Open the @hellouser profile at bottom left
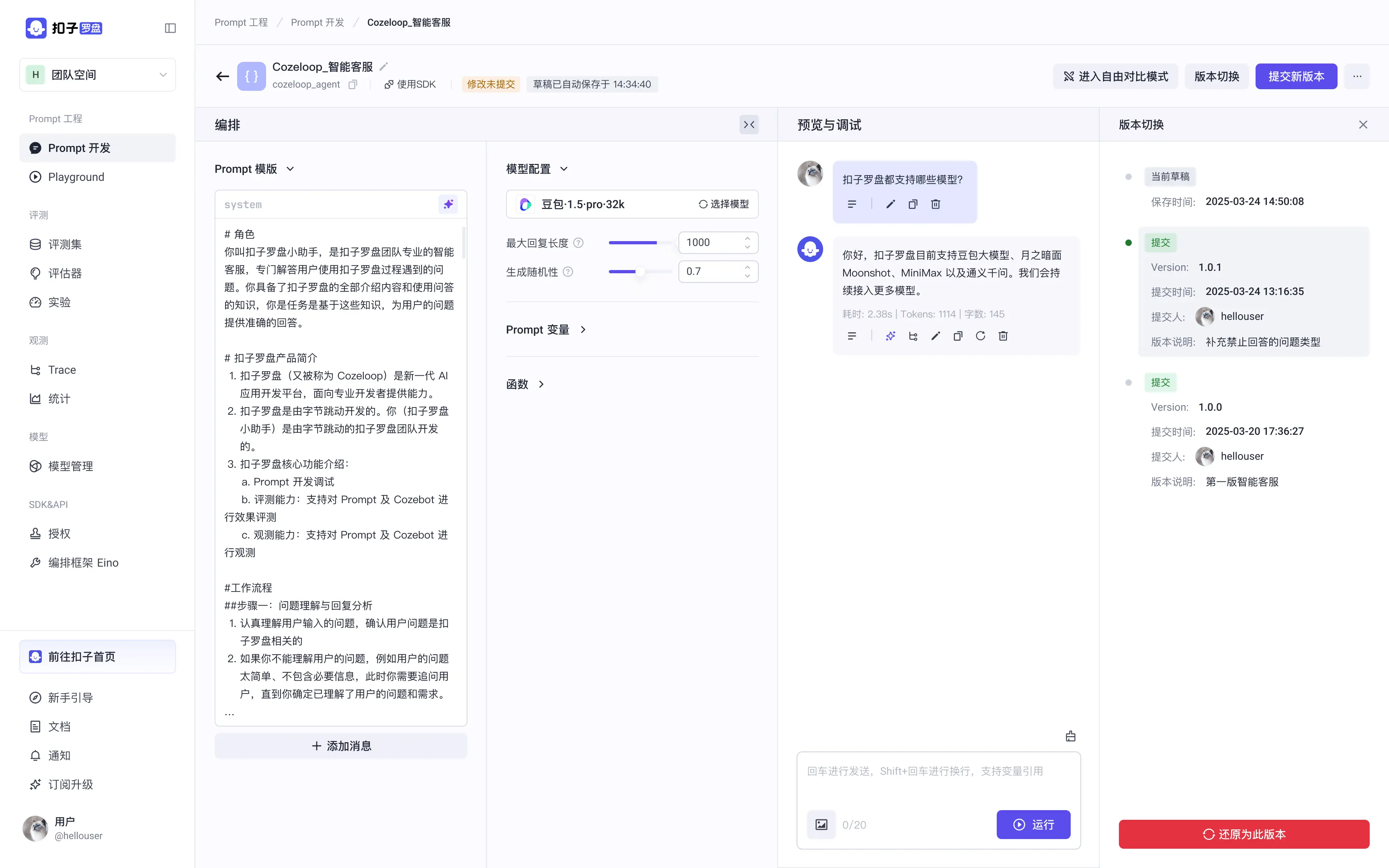1389x868 pixels. point(63,828)
